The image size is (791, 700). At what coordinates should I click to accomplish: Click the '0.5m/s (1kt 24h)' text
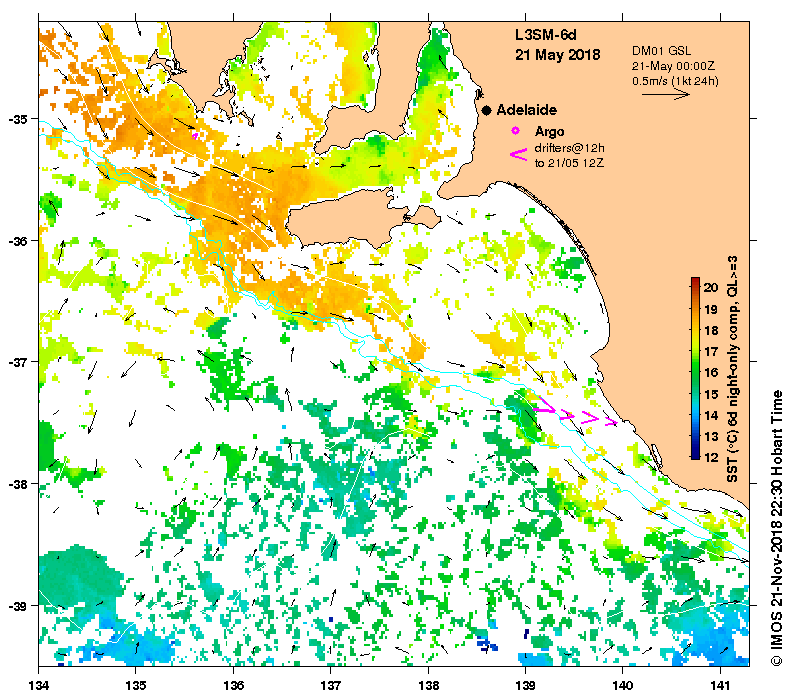(x=675, y=81)
